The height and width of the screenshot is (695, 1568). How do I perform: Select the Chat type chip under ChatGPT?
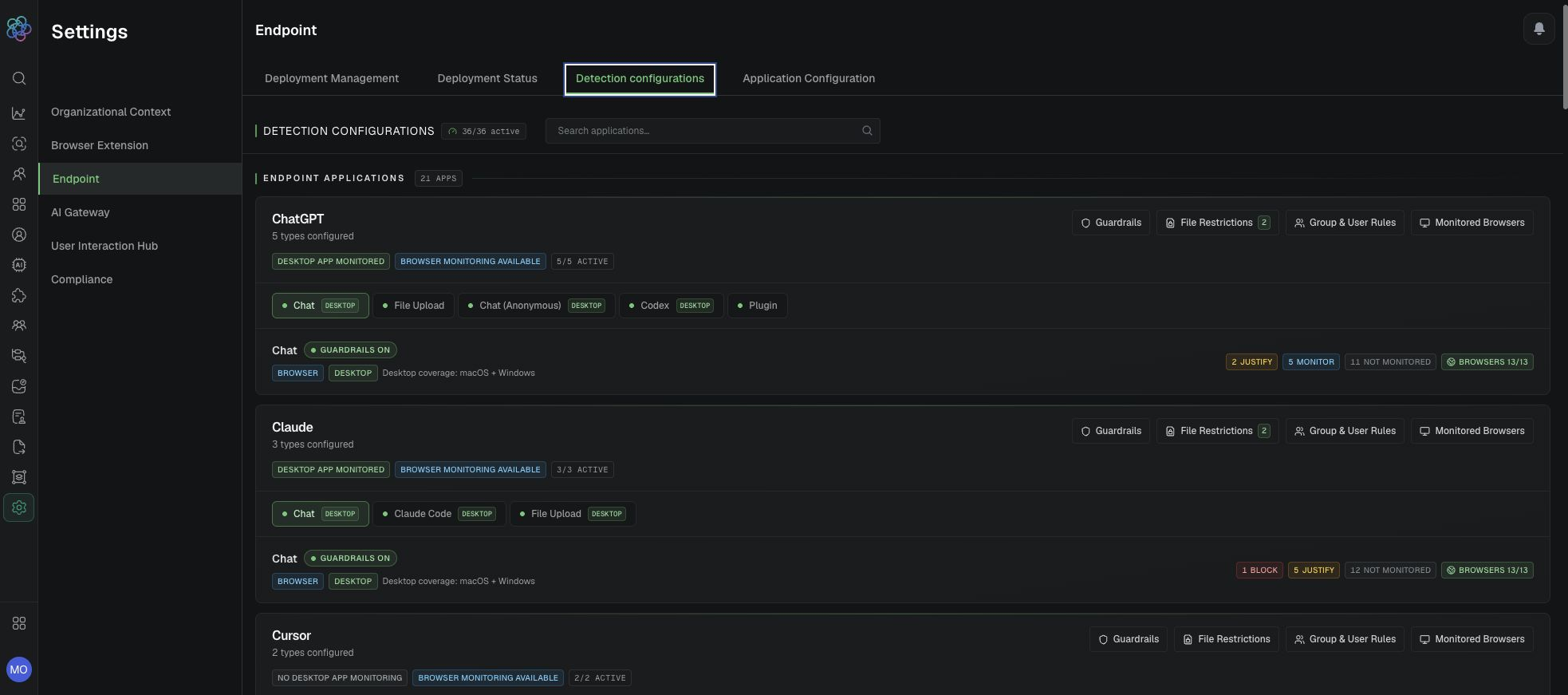coord(321,306)
